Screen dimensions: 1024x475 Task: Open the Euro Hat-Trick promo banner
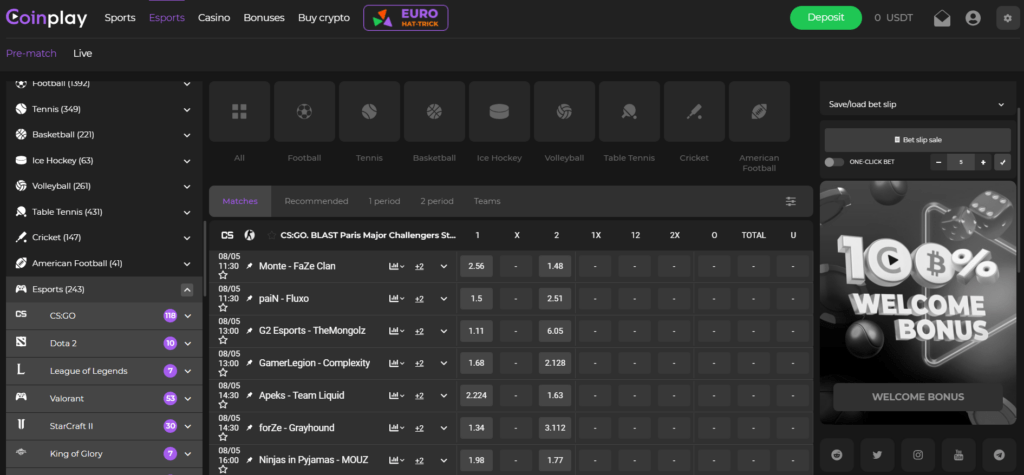(406, 18)
